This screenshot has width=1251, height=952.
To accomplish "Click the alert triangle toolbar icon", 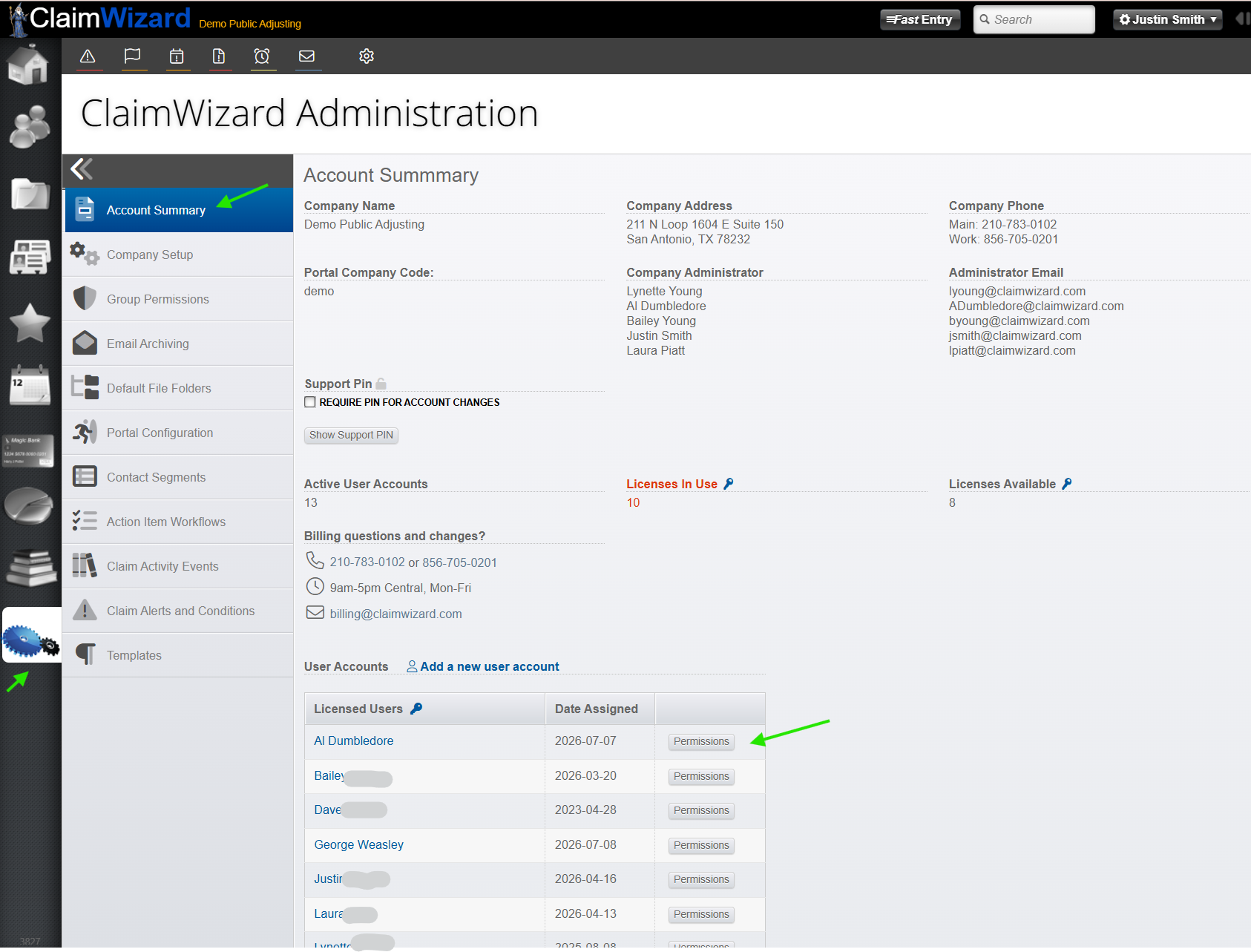I will click(88, 56).
